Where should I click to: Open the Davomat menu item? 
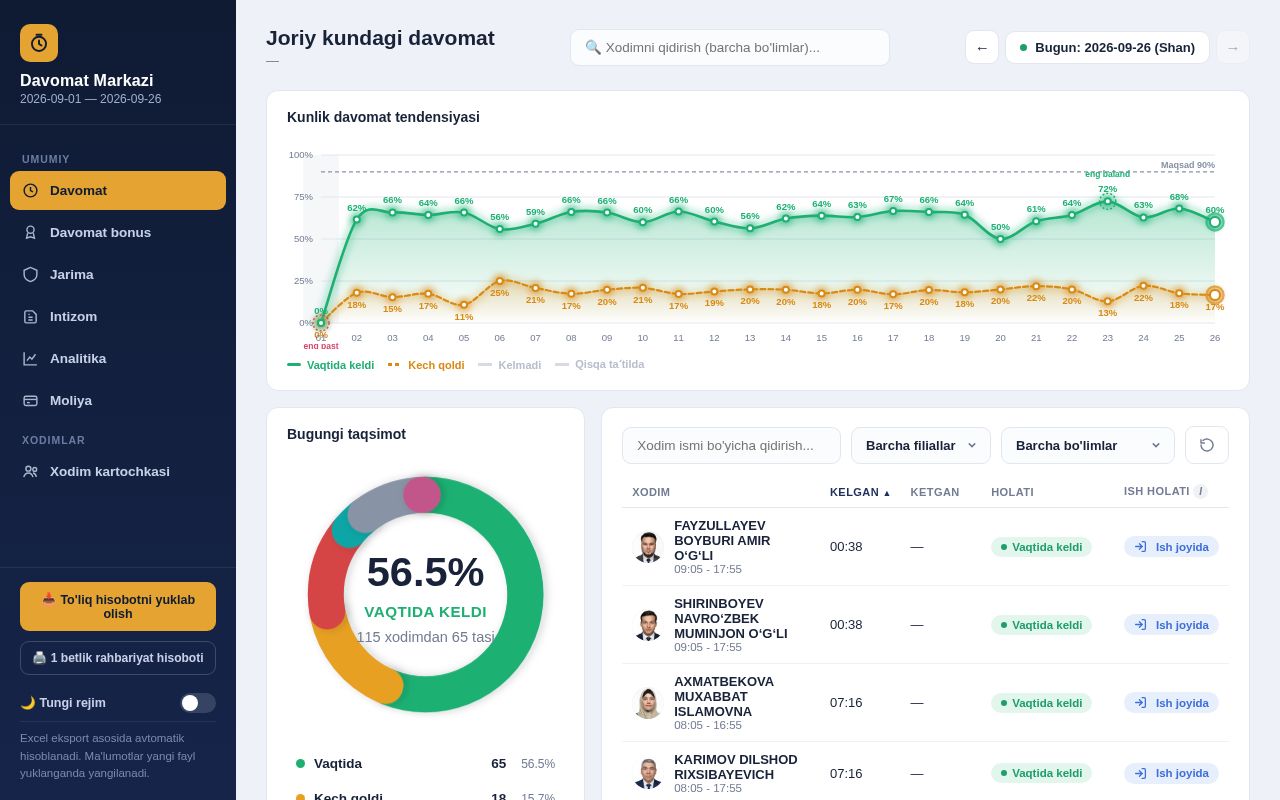[x=118, y=190]
